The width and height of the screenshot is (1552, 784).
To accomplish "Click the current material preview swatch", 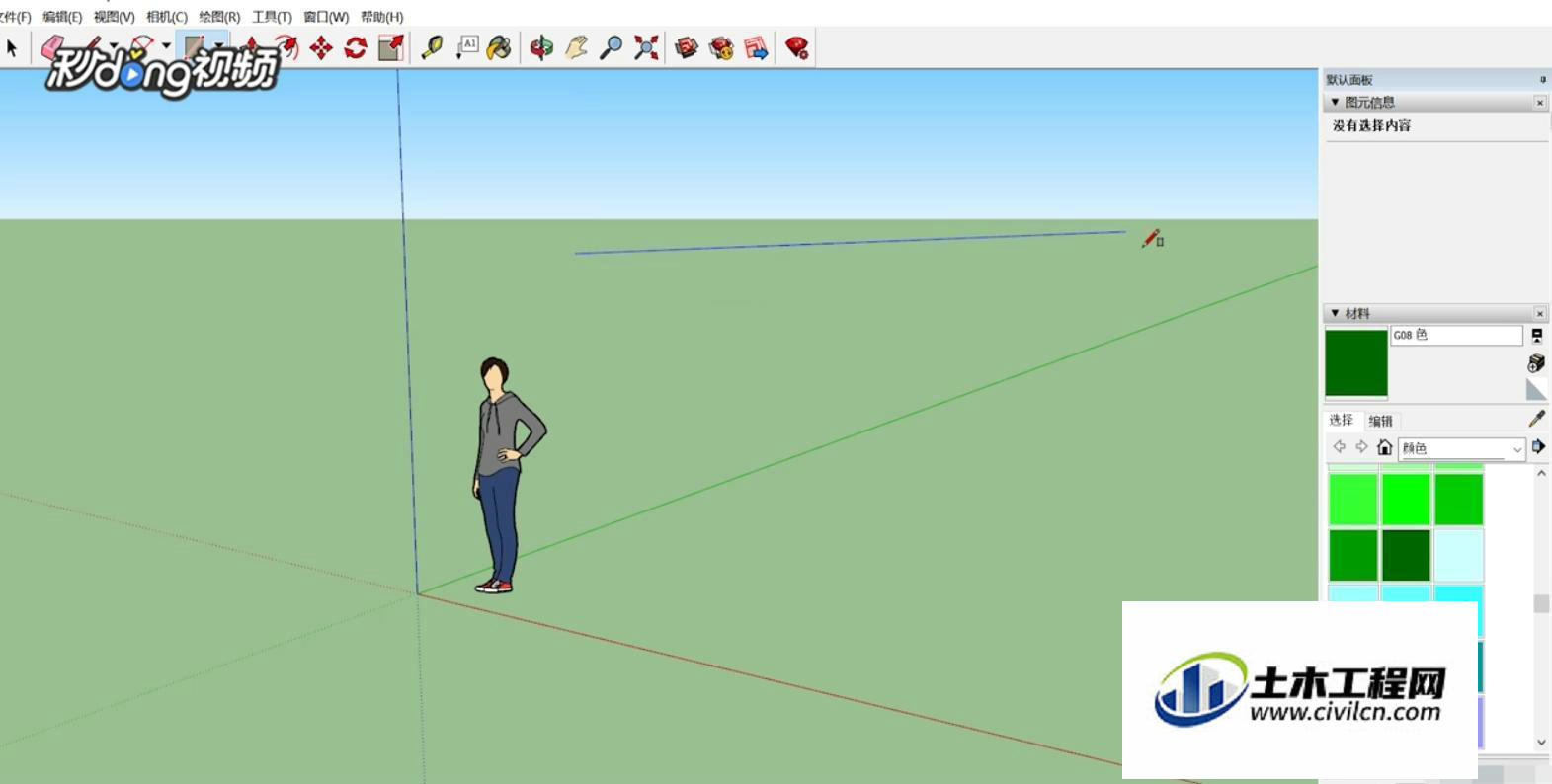I will (x=1355, y=363).
